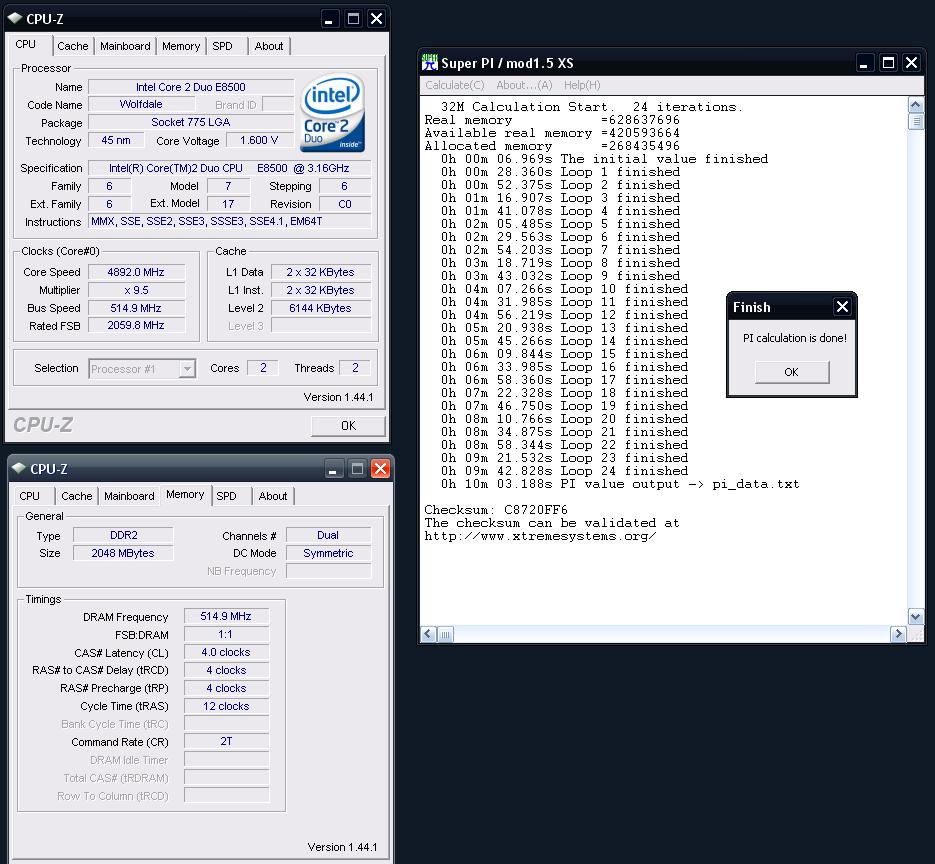The width and height of the screenshot is (935, 864).
Task: Open Cache tab in bottom CPU-Z window
Action: coord(77,496)
